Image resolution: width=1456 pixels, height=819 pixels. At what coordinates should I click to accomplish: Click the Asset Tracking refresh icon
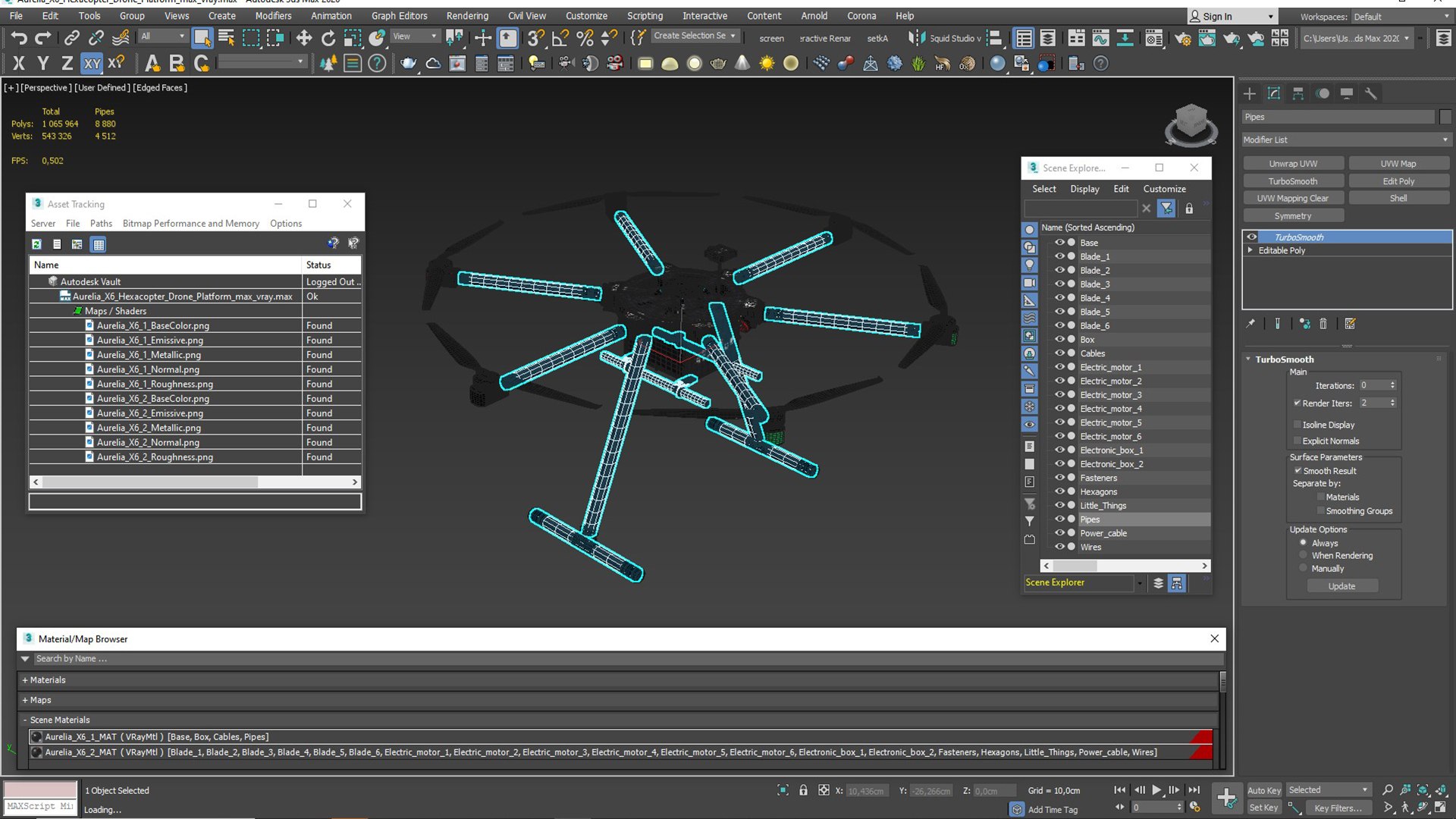coord(36,244)
